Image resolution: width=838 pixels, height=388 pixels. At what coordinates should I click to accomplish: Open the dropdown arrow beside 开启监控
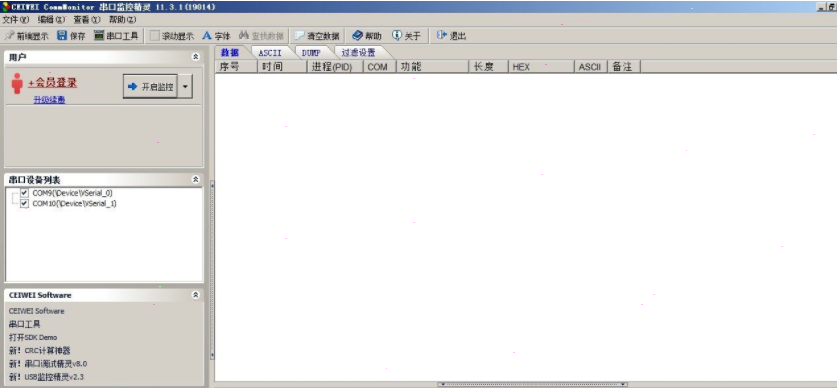point(185,87)
